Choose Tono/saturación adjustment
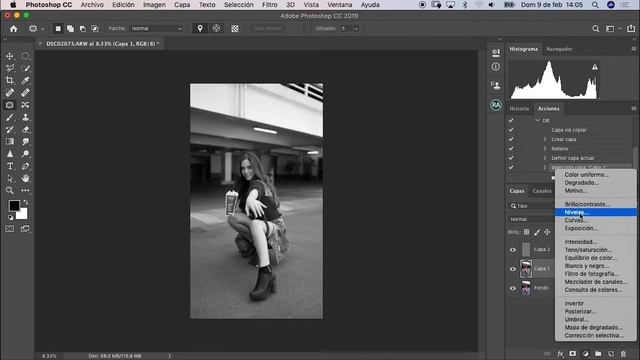 pyautogui.click(x=596, y=250)
